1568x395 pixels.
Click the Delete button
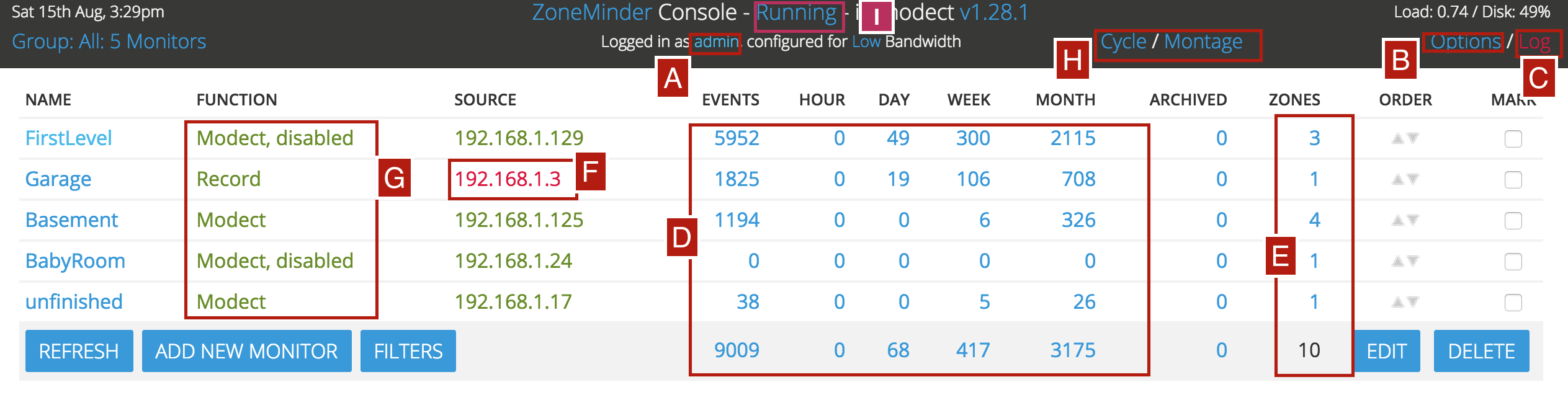(x=1482, y=351)
